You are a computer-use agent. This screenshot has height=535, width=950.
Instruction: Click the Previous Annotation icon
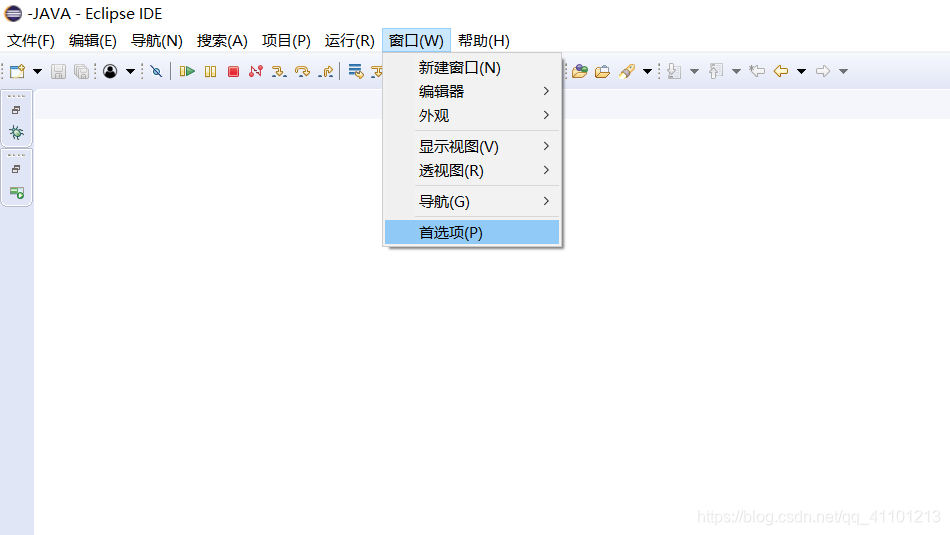point(716,71)
